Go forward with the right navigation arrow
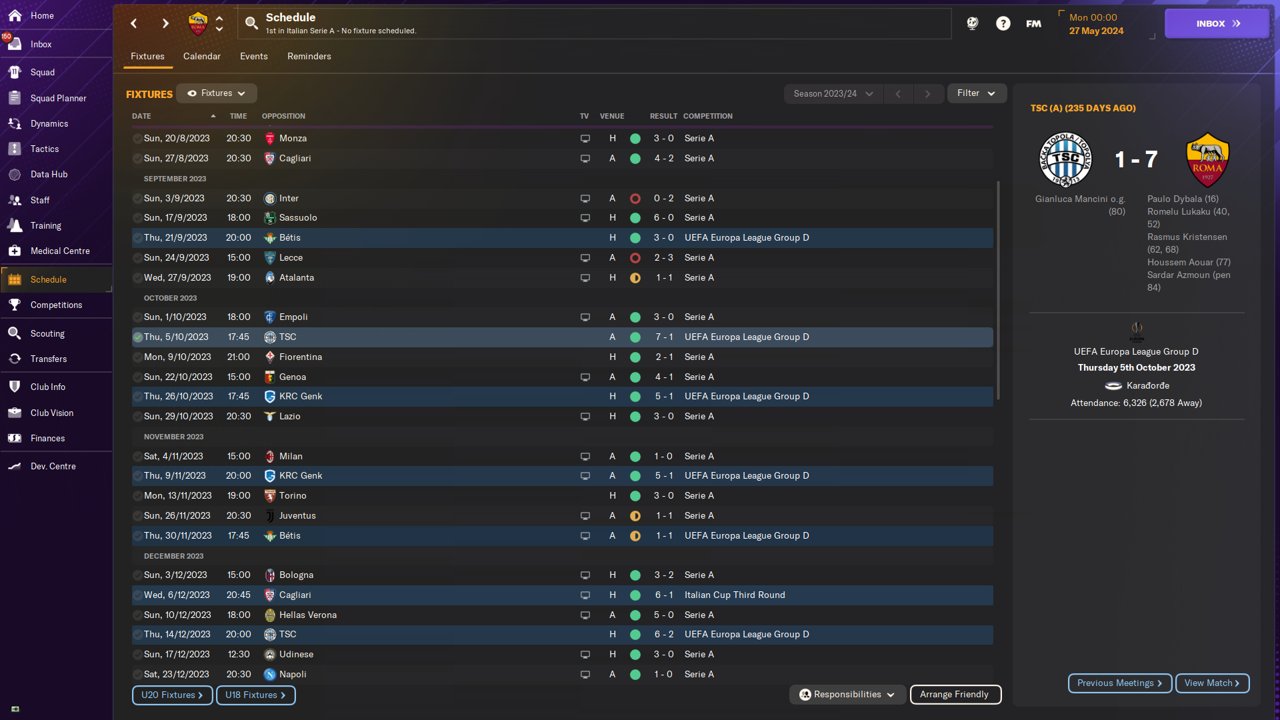Screen dimensions: 1280x720 pos(165,23)
